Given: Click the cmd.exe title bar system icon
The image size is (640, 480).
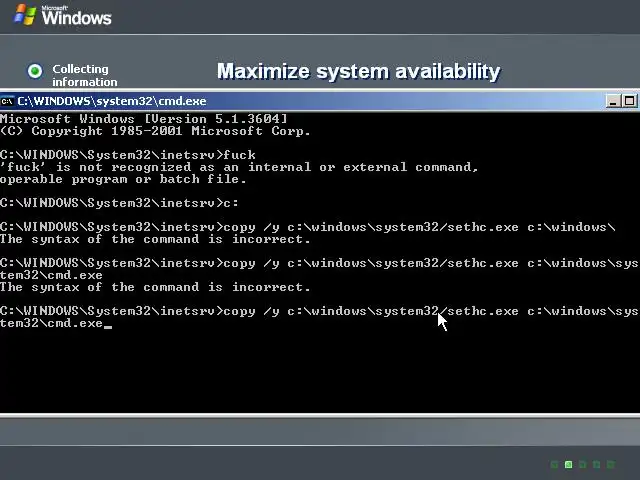Looking at the screenshot, I should point(7,101).
